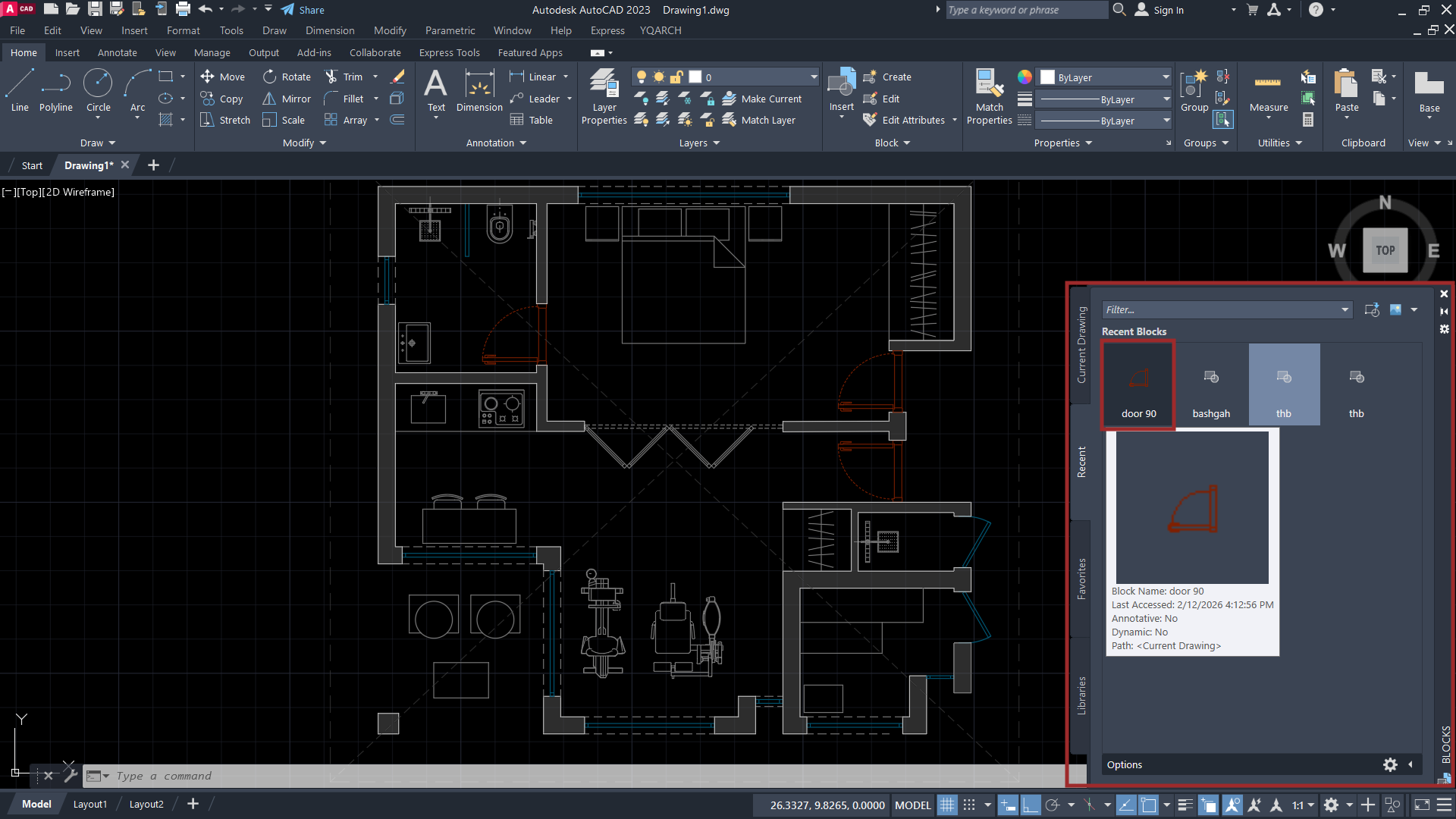The width and height of the screenshot is (1456, 819).
Task: Click the layer 0 color swatch
Action: [695, 77]
